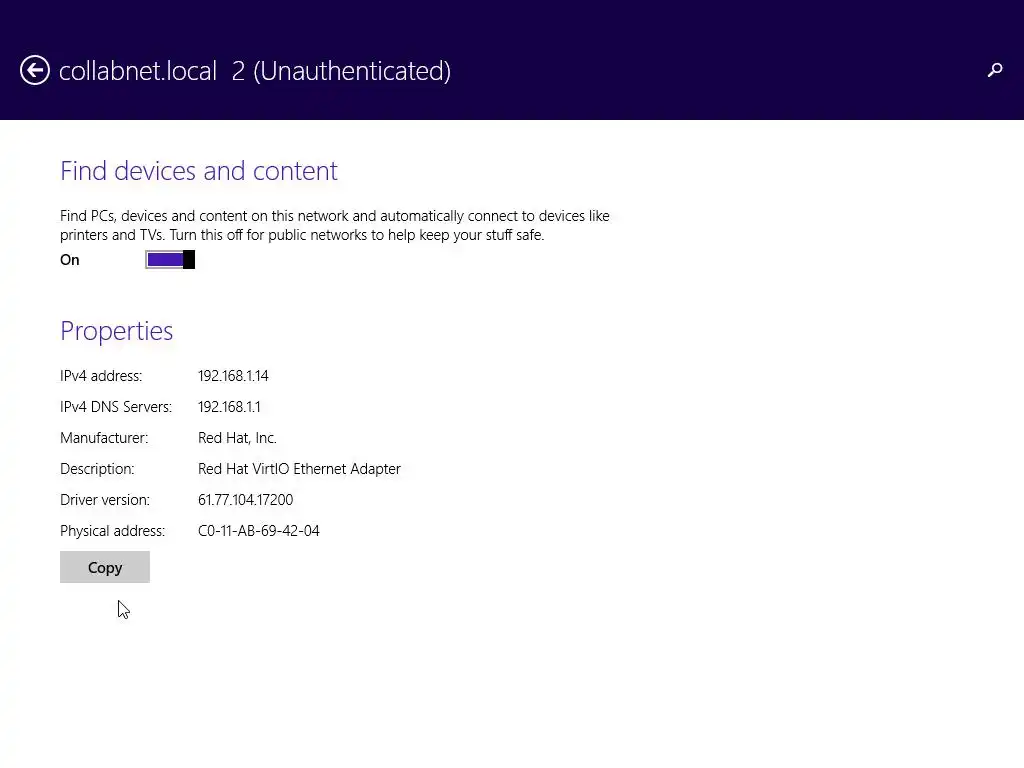This screenshot has width=1024, height=768.
Task: Click the DNS server value 192.168.1.1
Action: tap(229, 407)
